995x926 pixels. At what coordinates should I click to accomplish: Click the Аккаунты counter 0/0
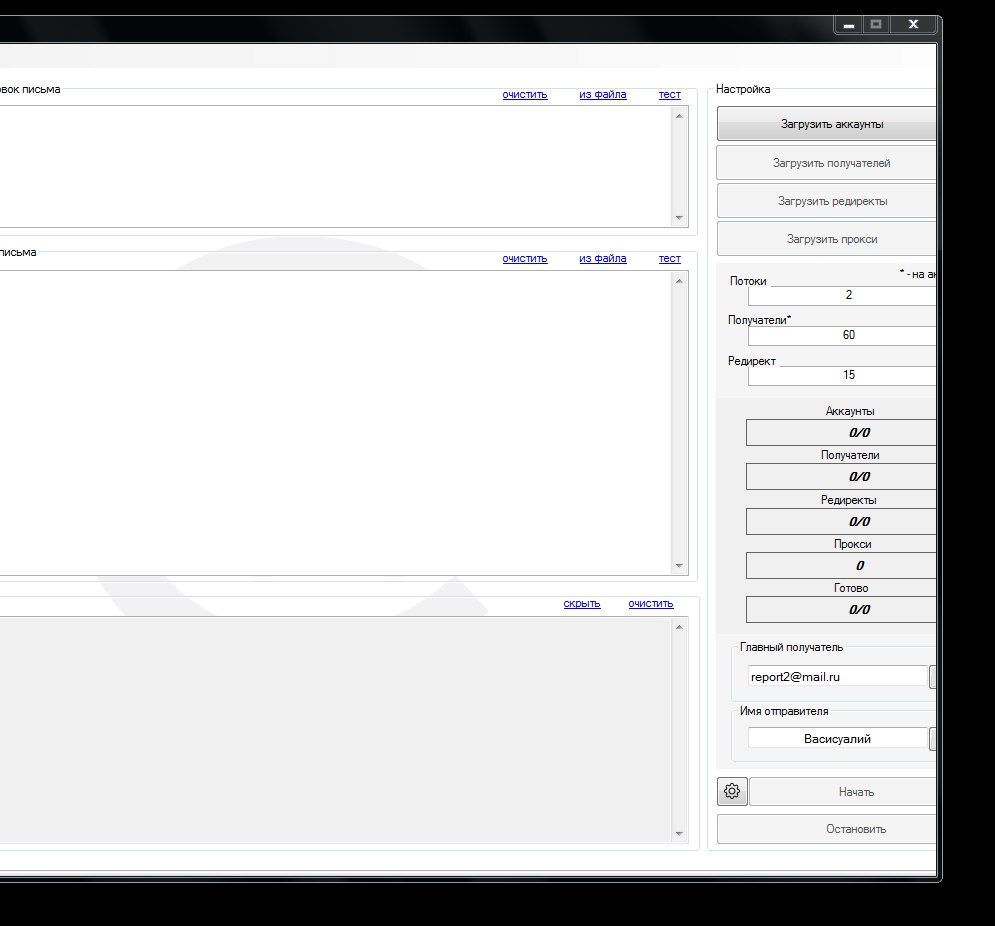(841, 432)
